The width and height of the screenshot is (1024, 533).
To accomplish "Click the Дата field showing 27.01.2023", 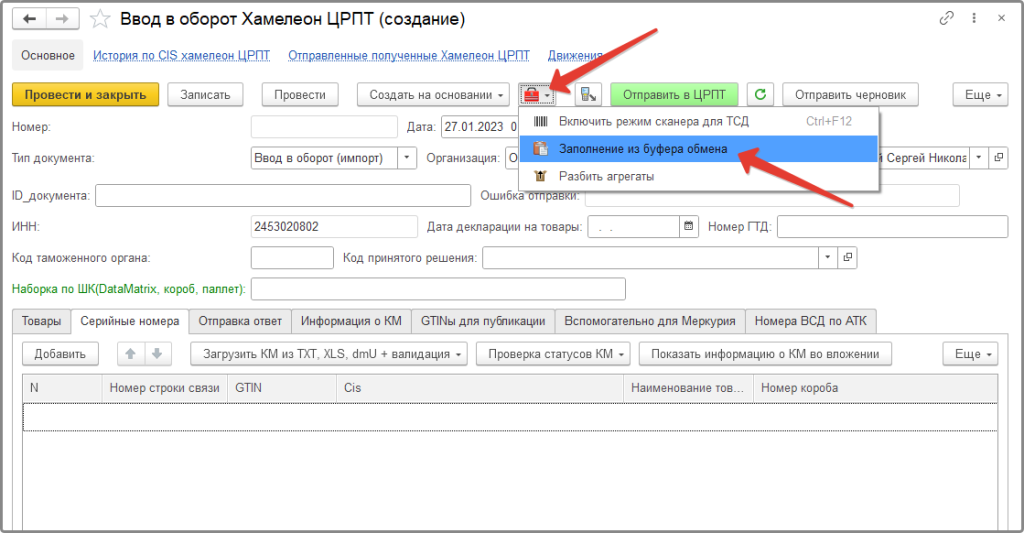I will [x=479, y=127].
